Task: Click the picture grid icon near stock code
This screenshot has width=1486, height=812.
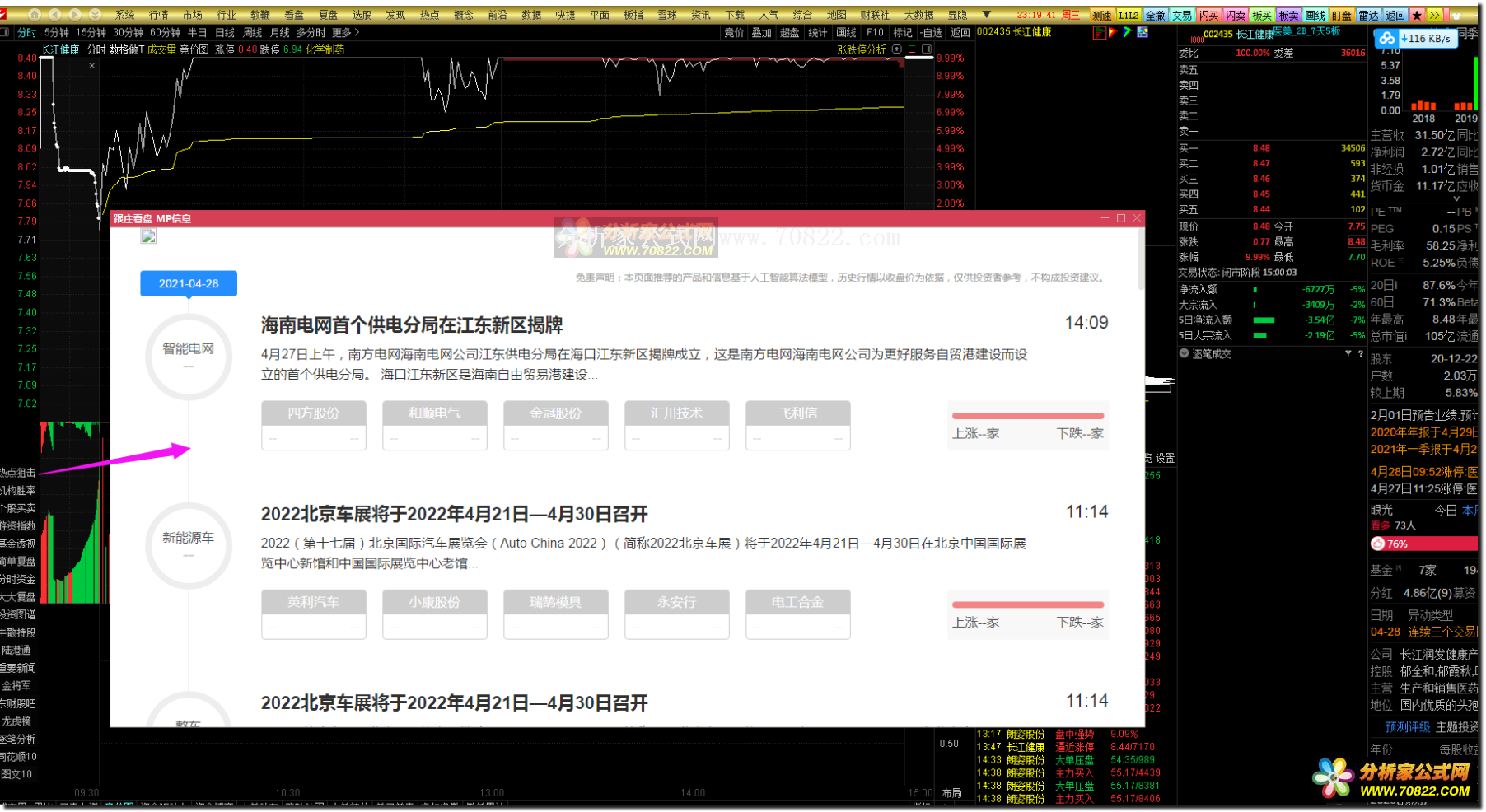Action: click(x=1143, y=32)
